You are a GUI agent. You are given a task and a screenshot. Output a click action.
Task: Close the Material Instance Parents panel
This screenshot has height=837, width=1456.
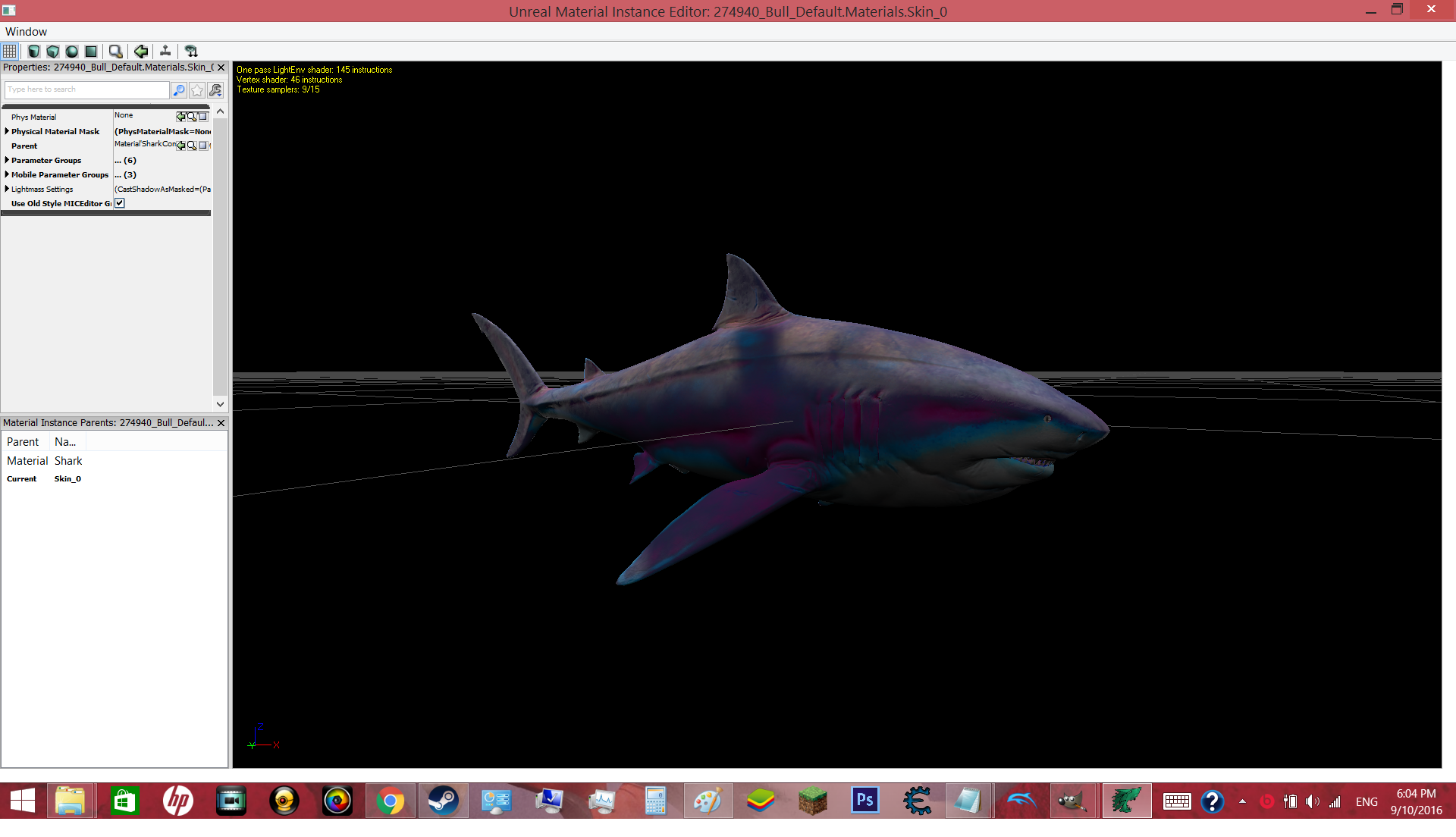tap(221, 423)
